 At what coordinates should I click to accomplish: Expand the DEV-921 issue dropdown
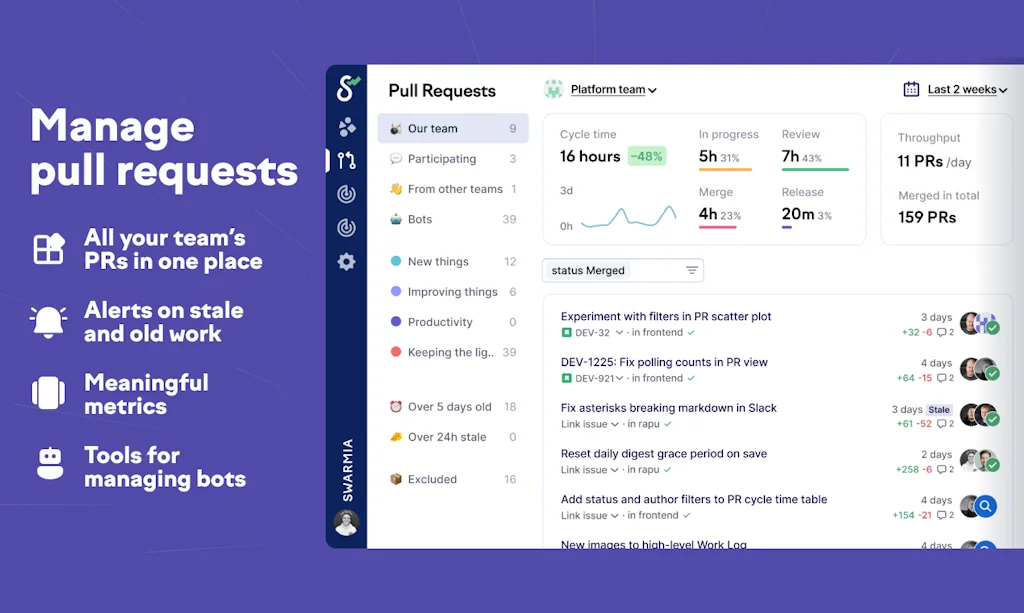pyautogui.click(x=619, y=378)
